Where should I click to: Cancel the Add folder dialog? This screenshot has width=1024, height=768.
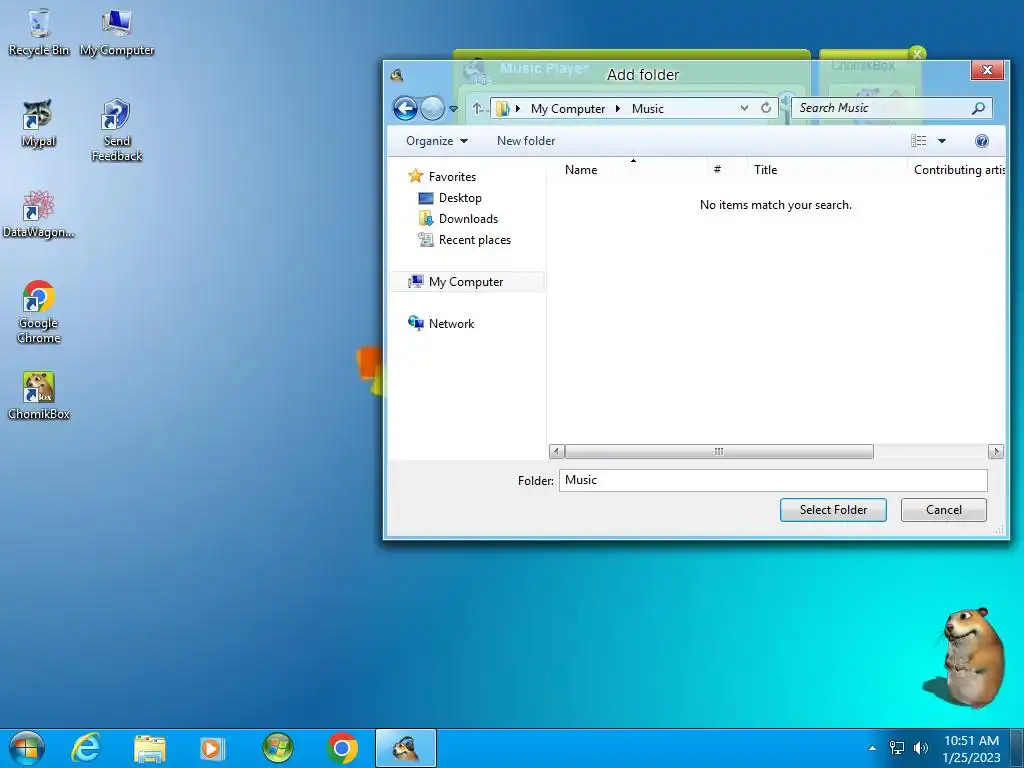point(943,510)
